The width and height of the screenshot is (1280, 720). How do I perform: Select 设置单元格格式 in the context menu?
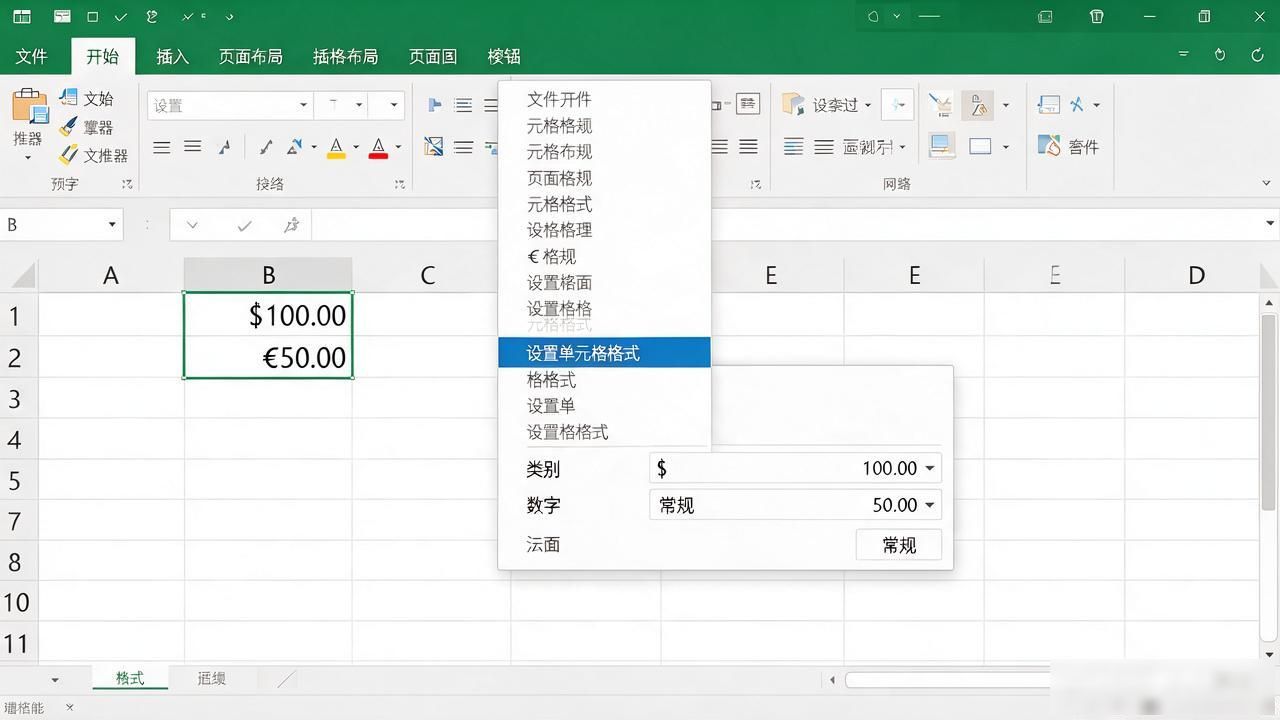point(604,353)
